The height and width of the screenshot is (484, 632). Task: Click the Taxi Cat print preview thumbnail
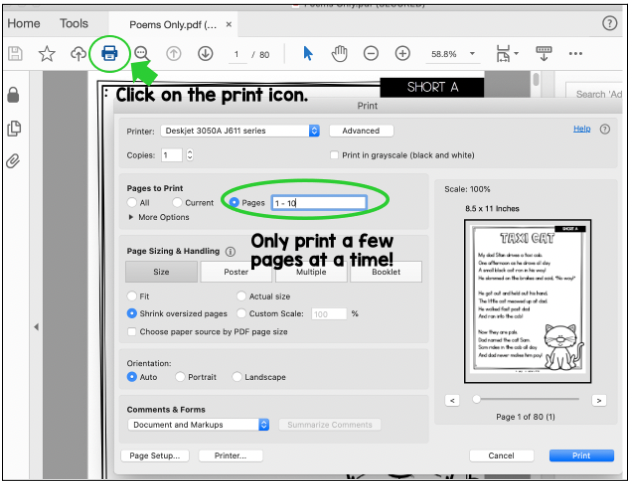pos(528,301)
